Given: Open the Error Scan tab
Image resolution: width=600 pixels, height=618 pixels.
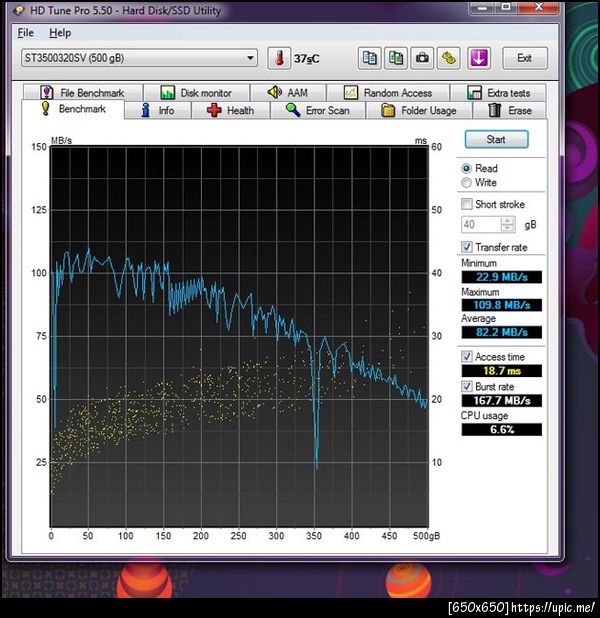Looking at the screenshot, I should tap(318, 110).
